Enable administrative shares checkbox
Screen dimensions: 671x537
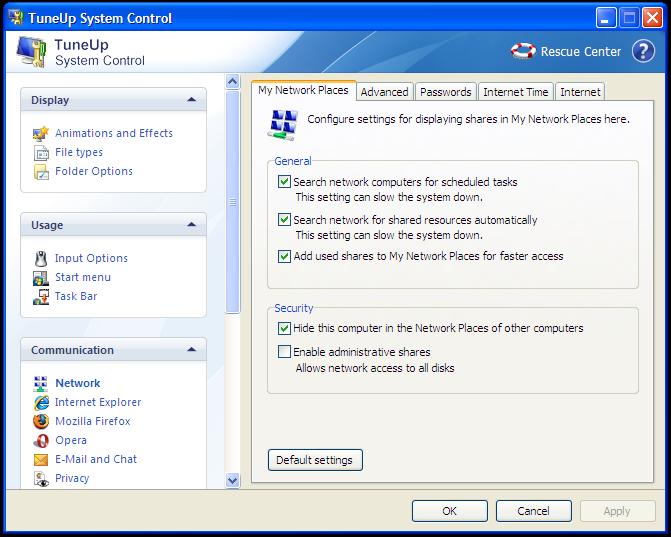click(x=285, y=352)
